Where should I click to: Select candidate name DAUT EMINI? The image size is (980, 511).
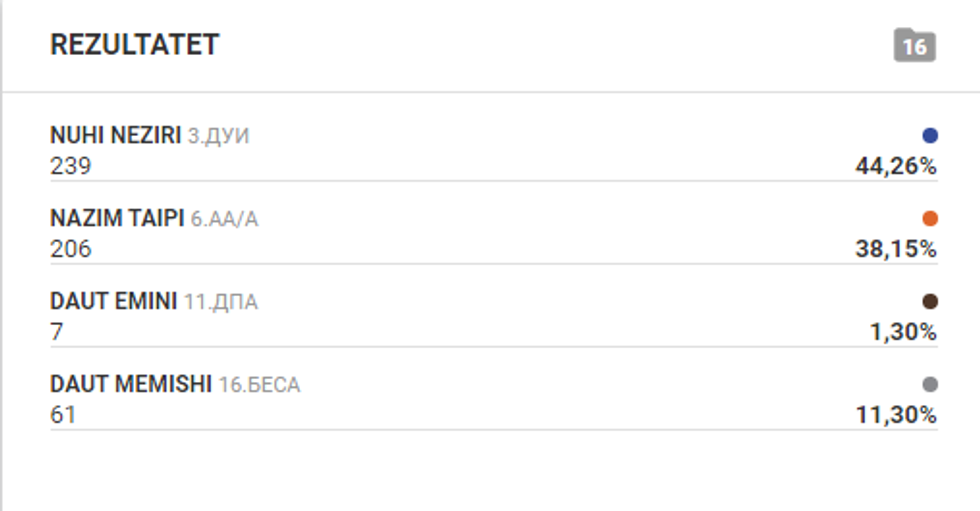113,301
